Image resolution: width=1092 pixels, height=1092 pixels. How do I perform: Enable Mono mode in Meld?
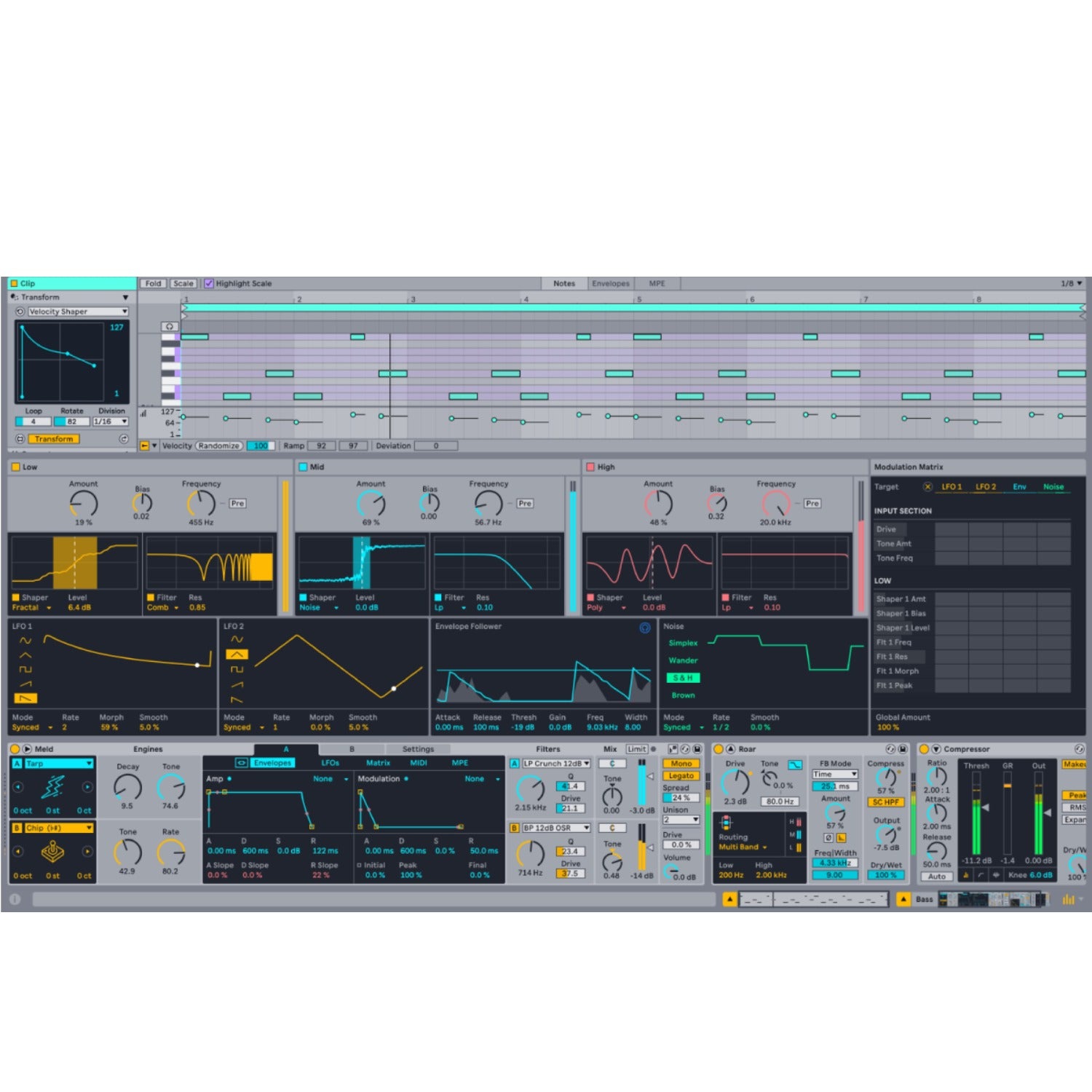coord(679,763)
